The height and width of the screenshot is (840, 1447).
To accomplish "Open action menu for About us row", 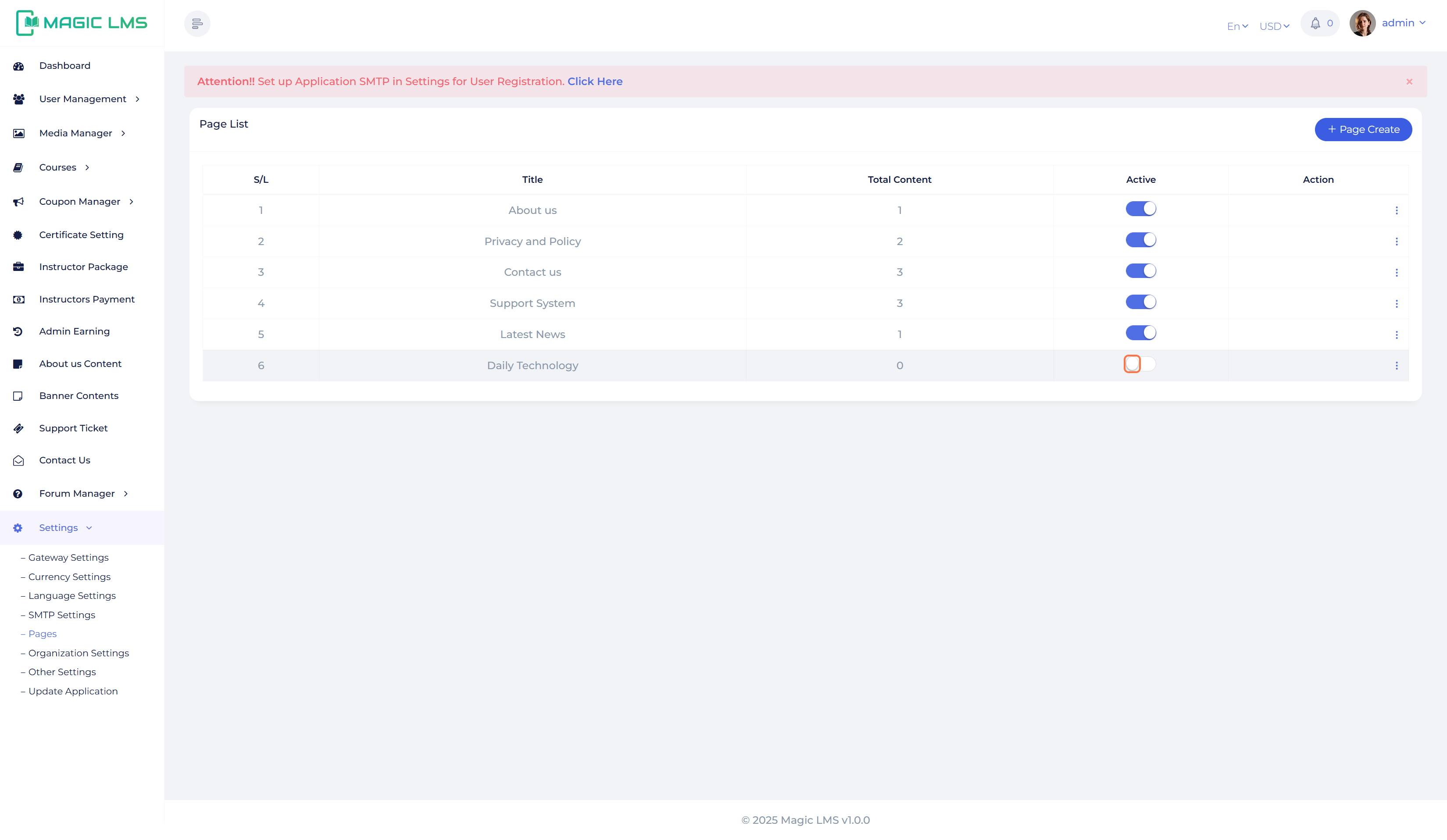I will [x=1397, y=210].
